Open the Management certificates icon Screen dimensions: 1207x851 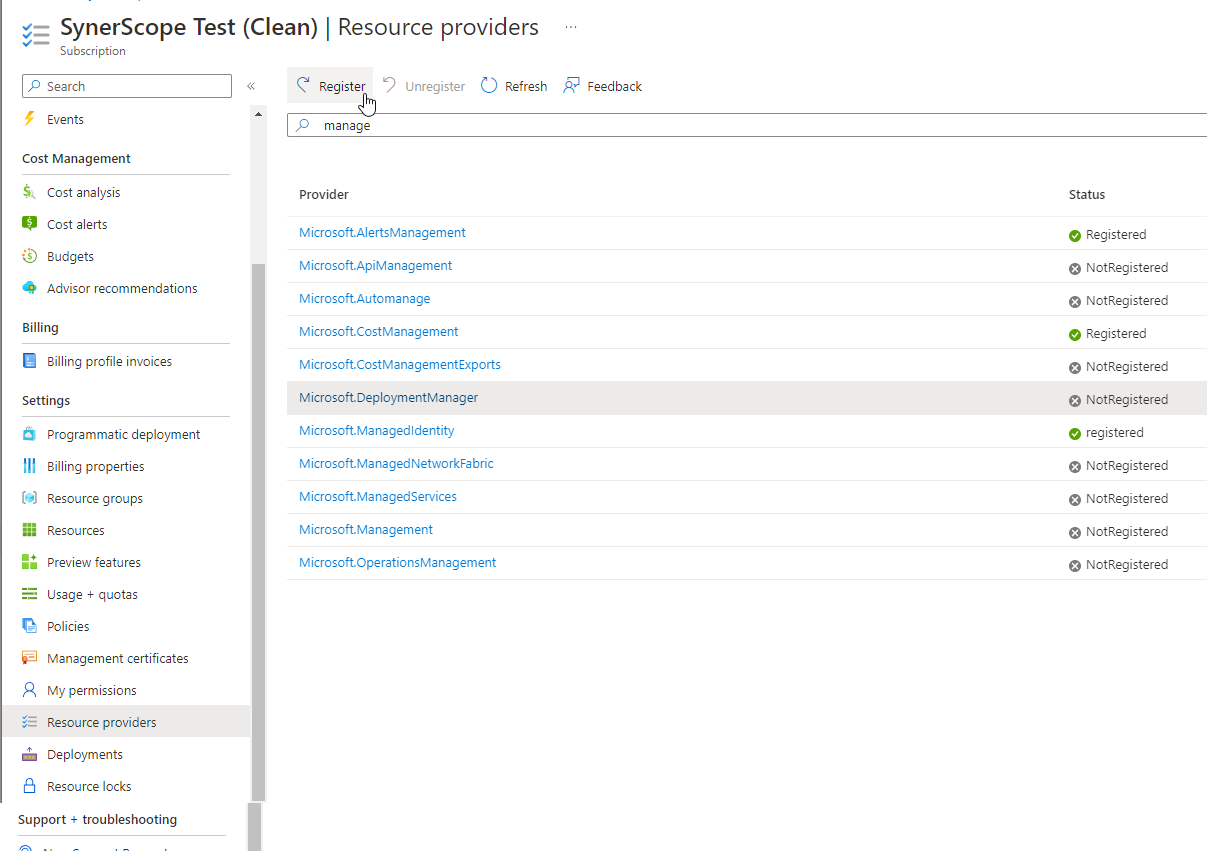31,657
